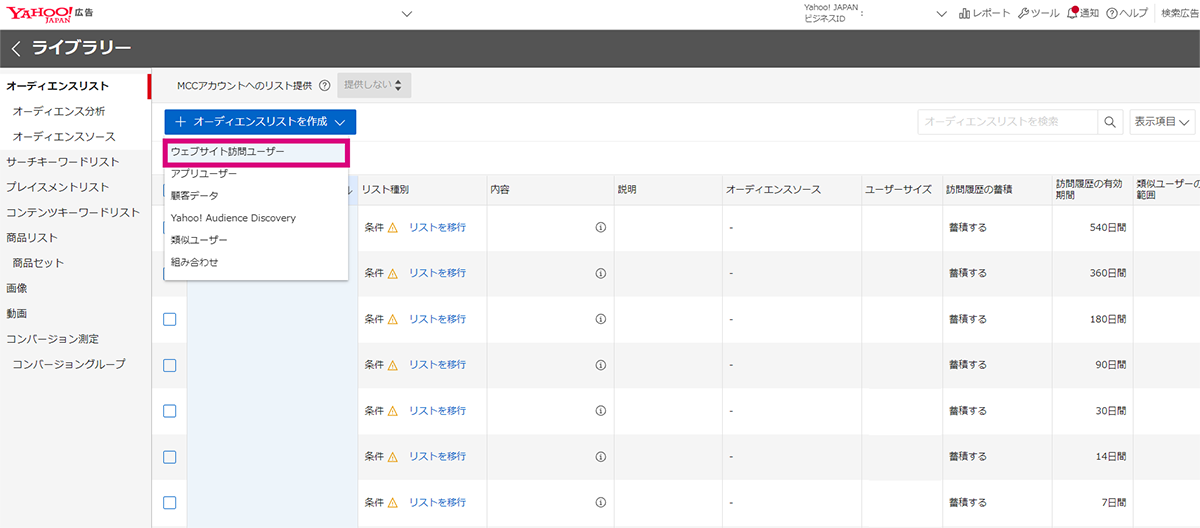Click the magnifier search icon button
The height and width of the screenshot is (528, 1200).
(x=1110, y=122)
